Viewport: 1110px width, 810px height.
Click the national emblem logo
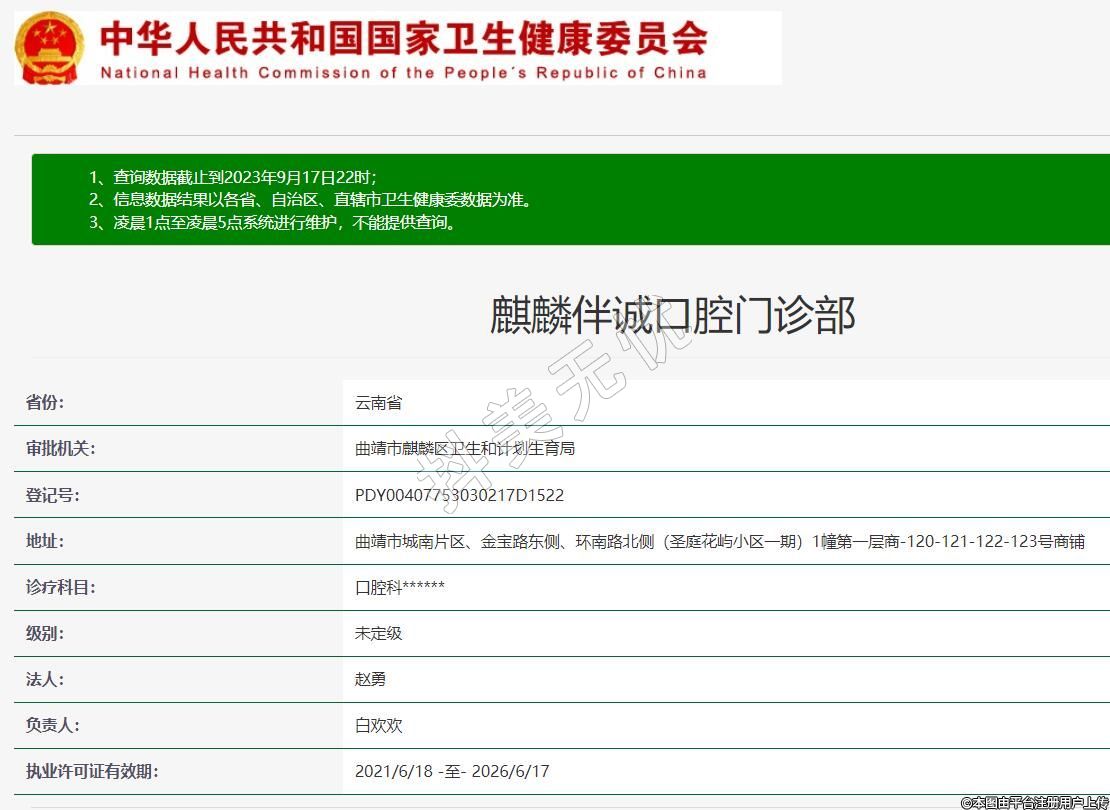(x=50, y=48)
